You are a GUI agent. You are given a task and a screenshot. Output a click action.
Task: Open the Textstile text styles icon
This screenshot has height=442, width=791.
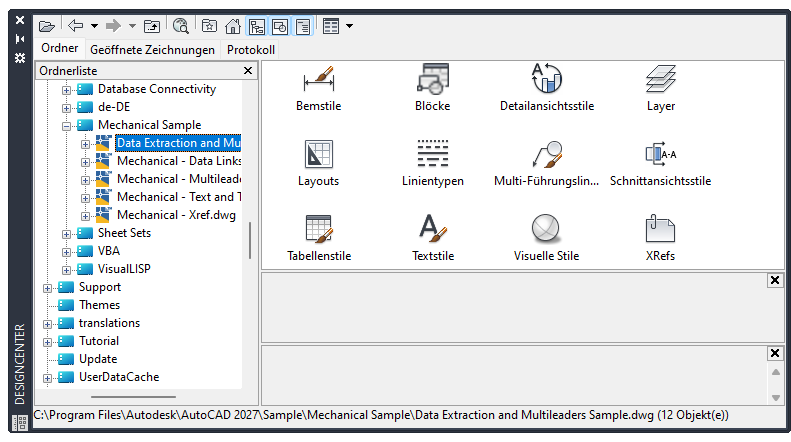433,238
